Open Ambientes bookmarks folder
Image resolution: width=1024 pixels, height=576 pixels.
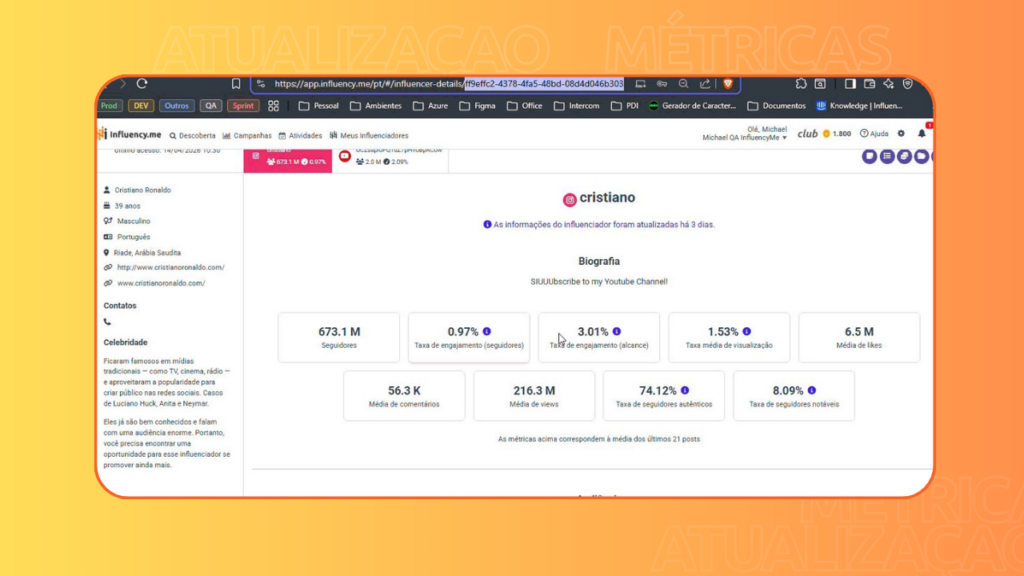376,106
